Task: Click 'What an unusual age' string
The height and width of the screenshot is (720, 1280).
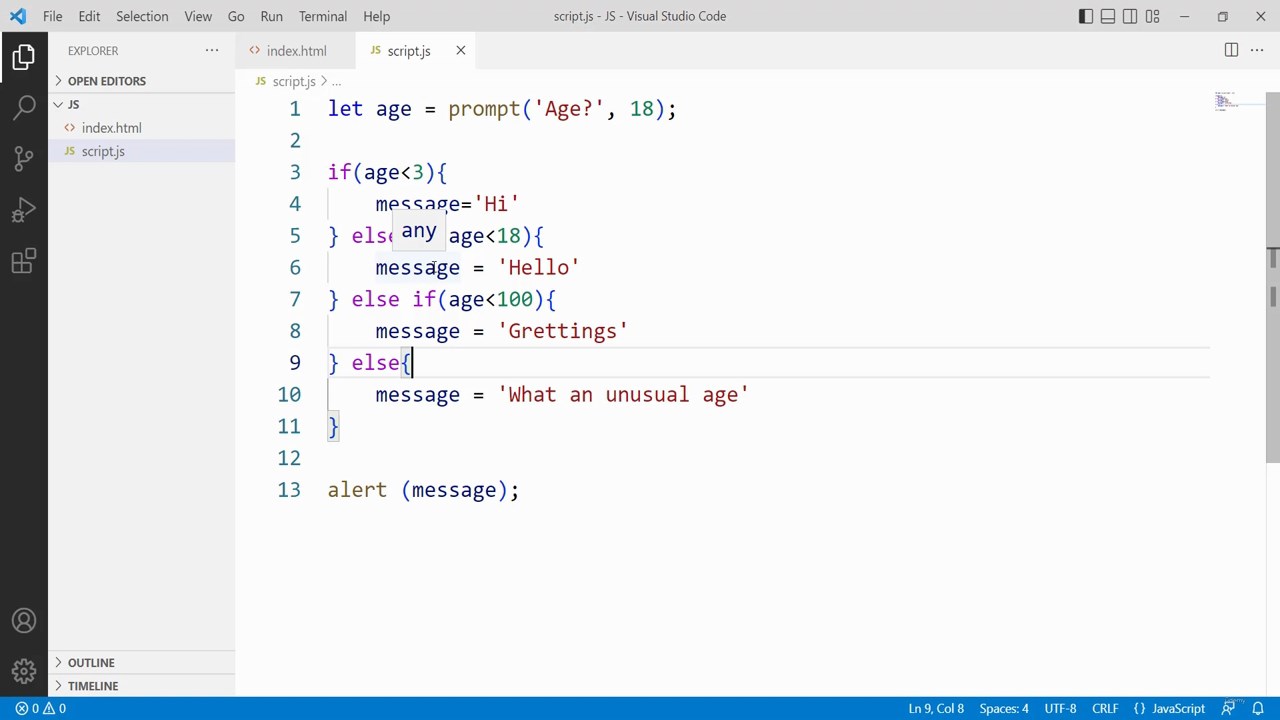Action: [x=623, y=395]
